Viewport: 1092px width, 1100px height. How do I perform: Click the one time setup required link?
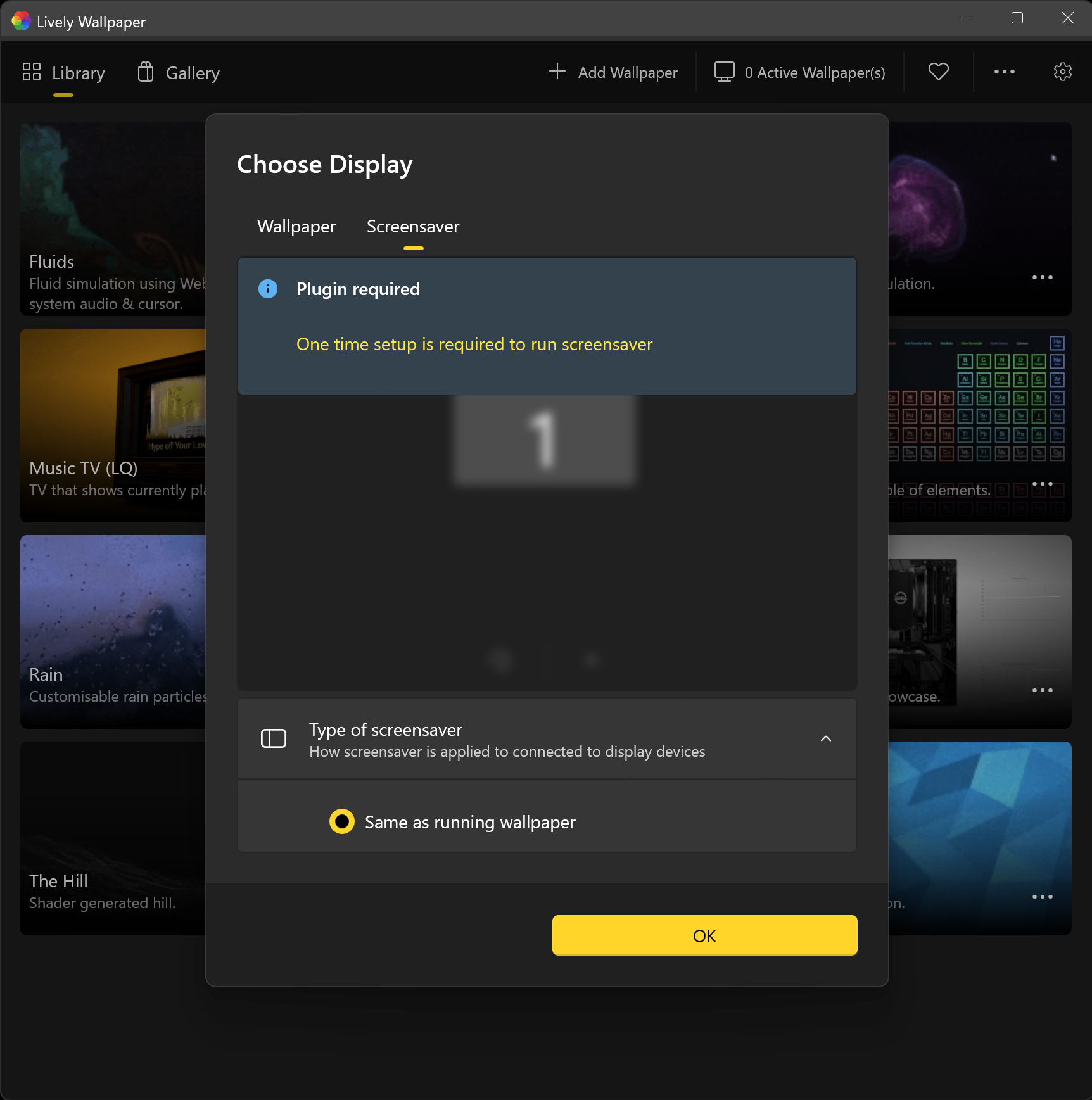point(474,344)
